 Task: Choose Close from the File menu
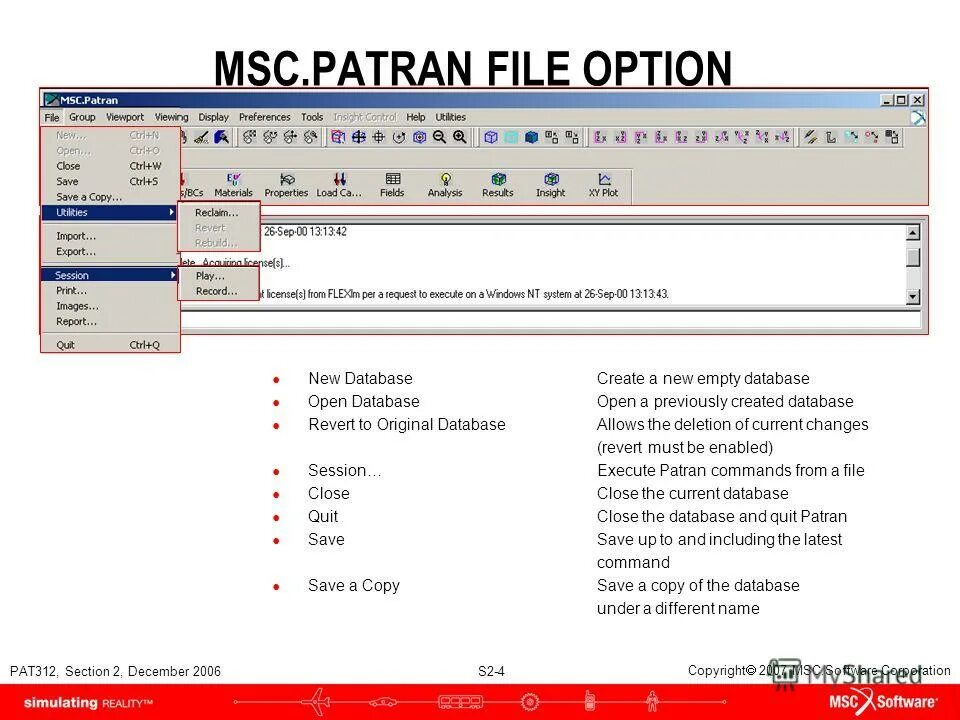point(110,166)
